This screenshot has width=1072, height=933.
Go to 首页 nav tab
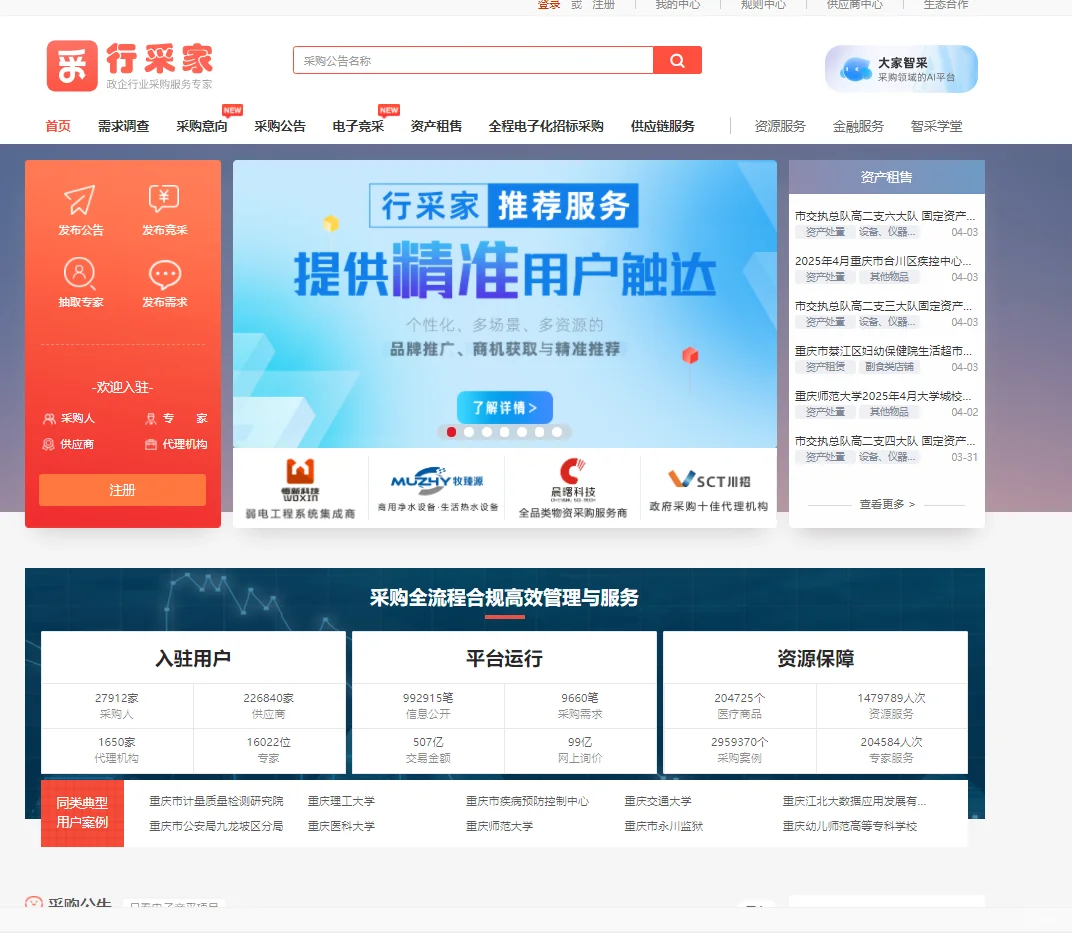coord(58,126)
